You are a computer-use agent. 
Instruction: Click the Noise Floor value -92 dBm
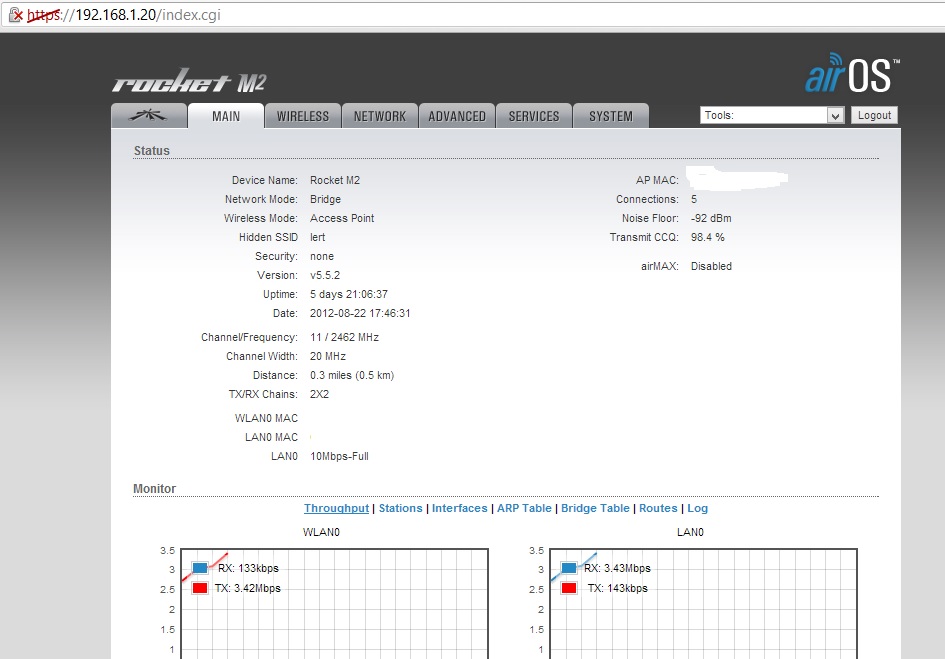click(711, 218)
